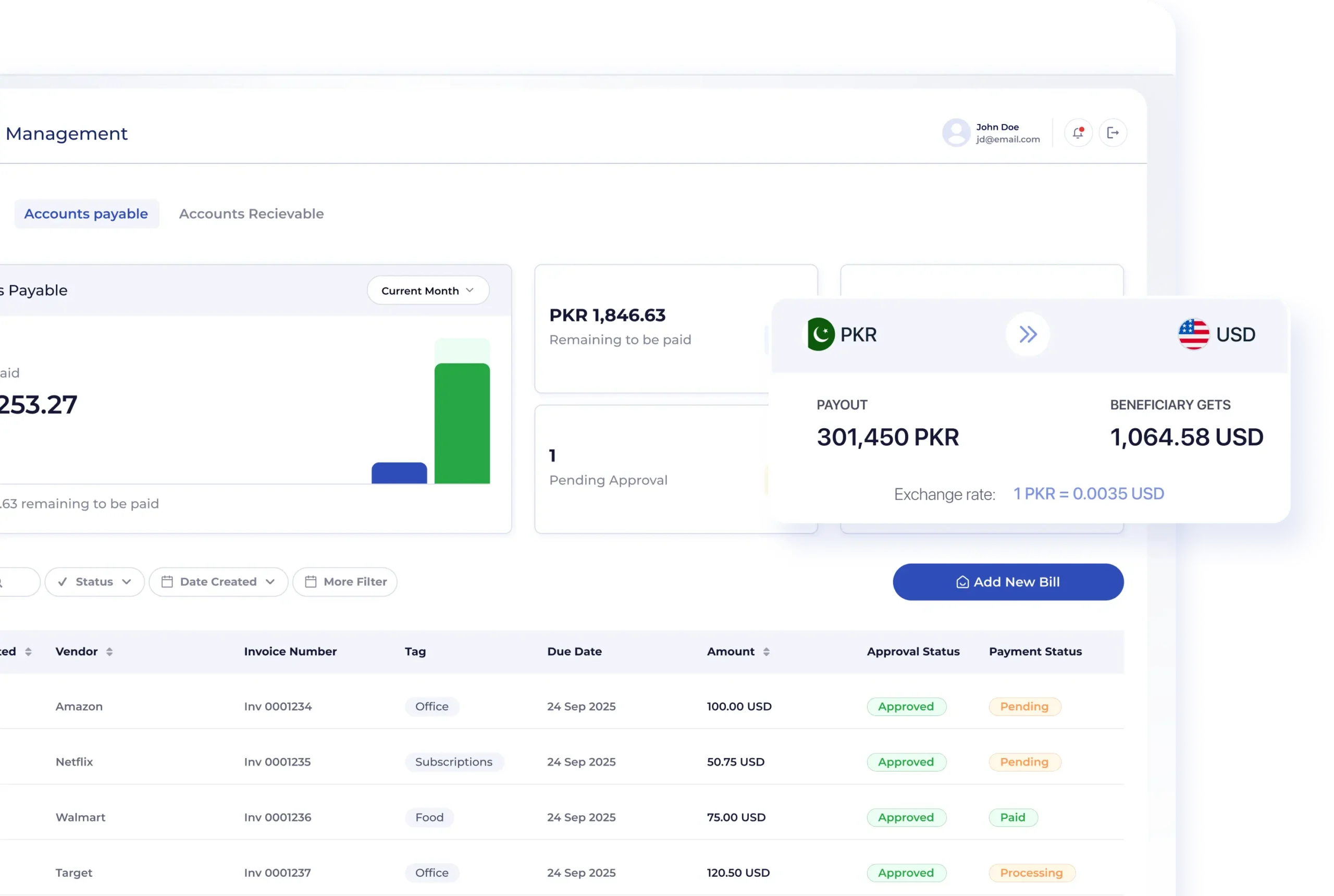Open the Current Month dropdown

click(427, 290)
